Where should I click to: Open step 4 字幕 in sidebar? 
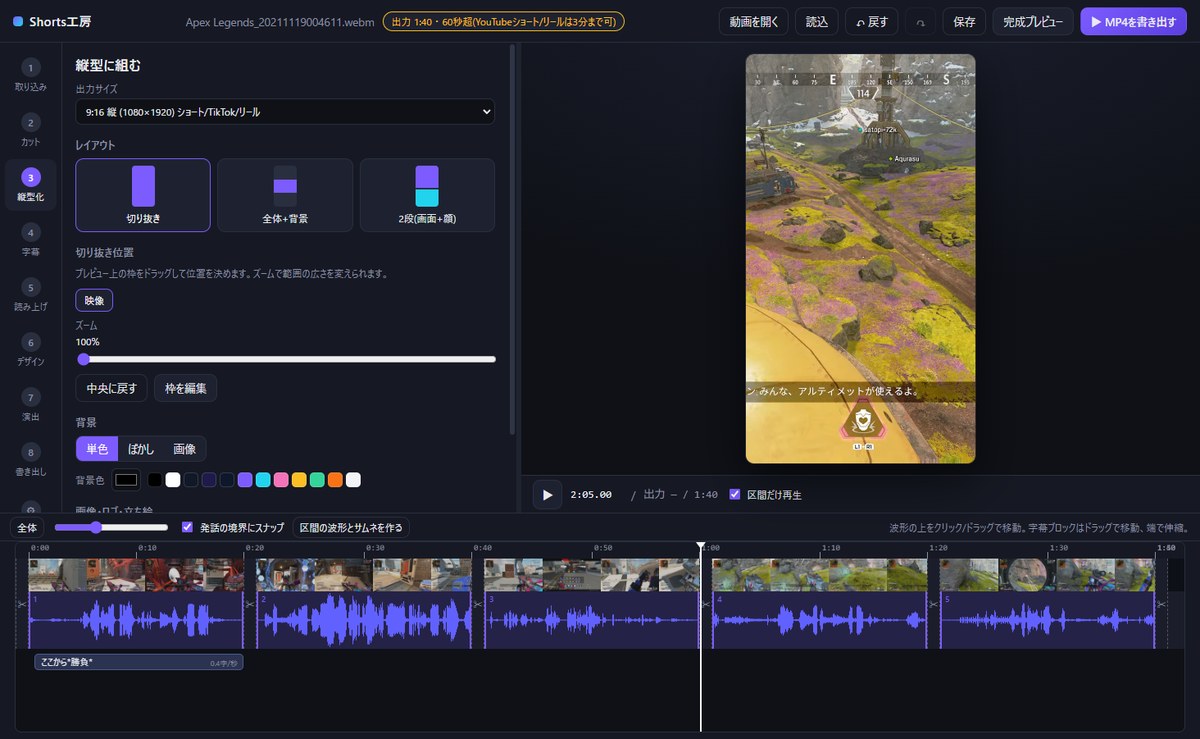click(x=30, y=241)
